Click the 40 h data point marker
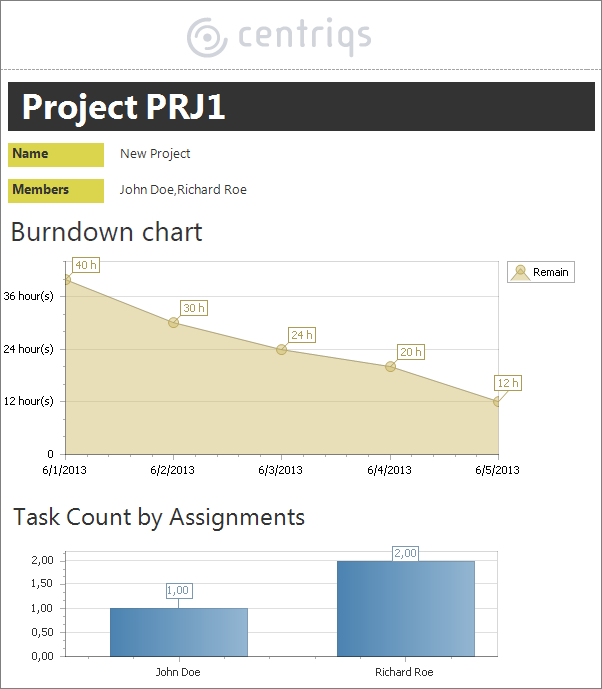The height and width of the screenshot is (689, 602). coord(66,280)
